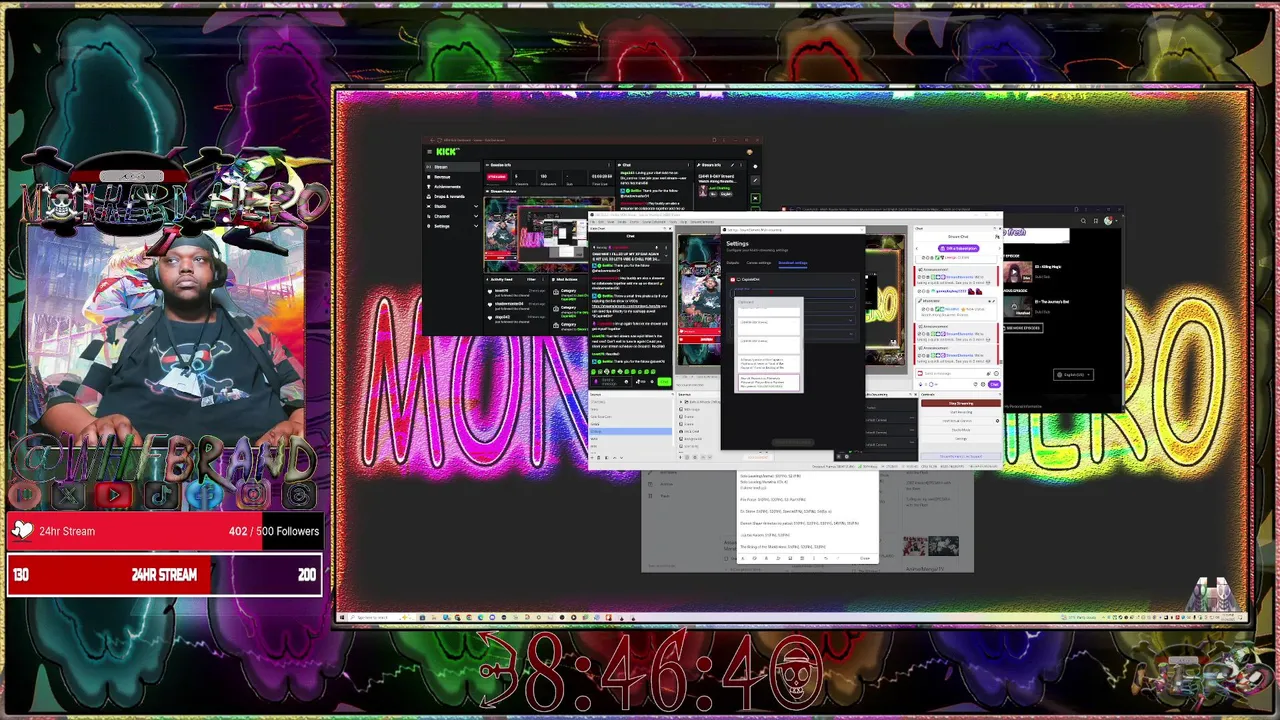Select the last clipboard entry in popup
This screenshot has height=720, width=1280.
(x=769, y=383)
